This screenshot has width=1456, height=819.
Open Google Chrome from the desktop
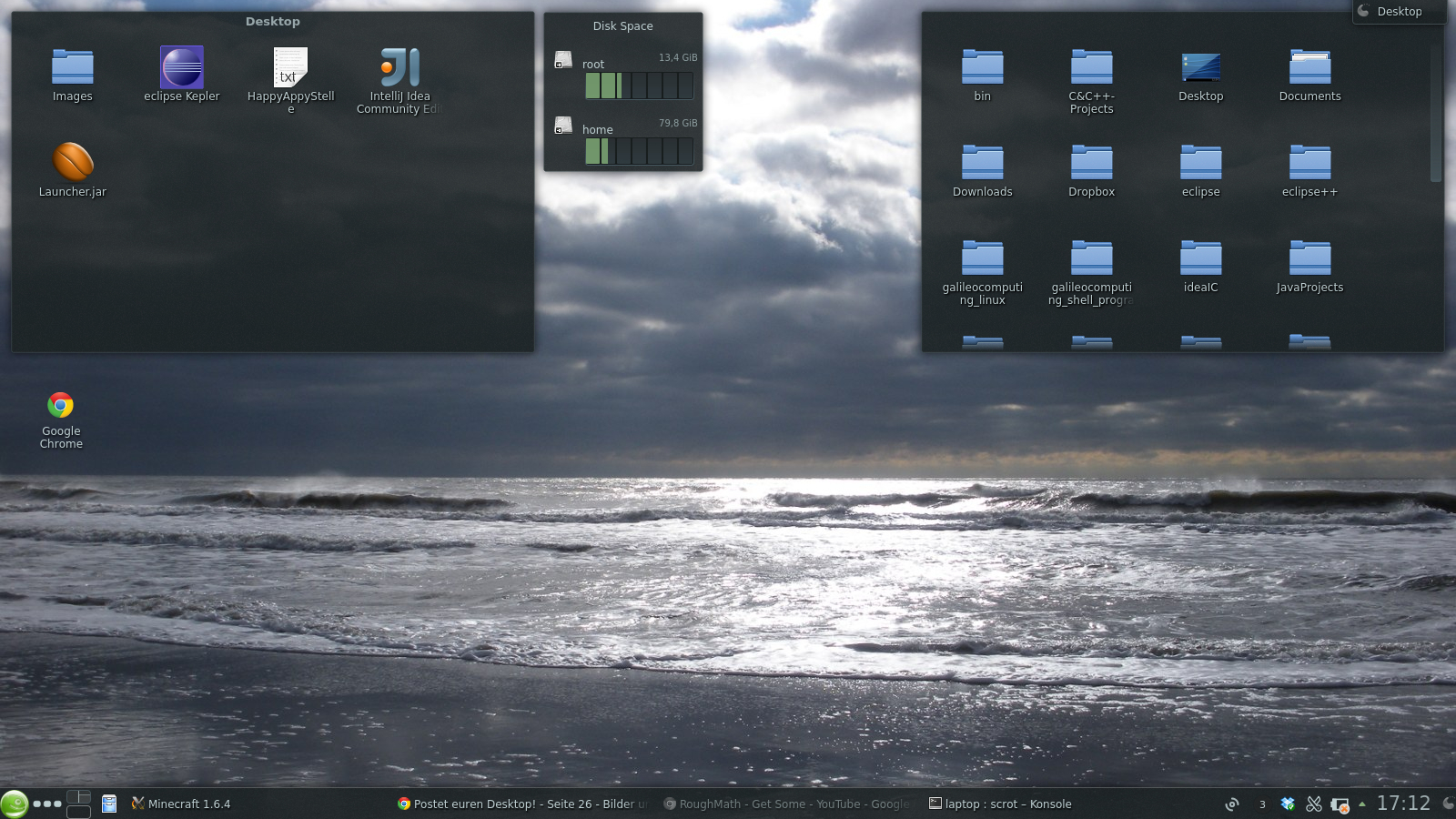point(61,406)
